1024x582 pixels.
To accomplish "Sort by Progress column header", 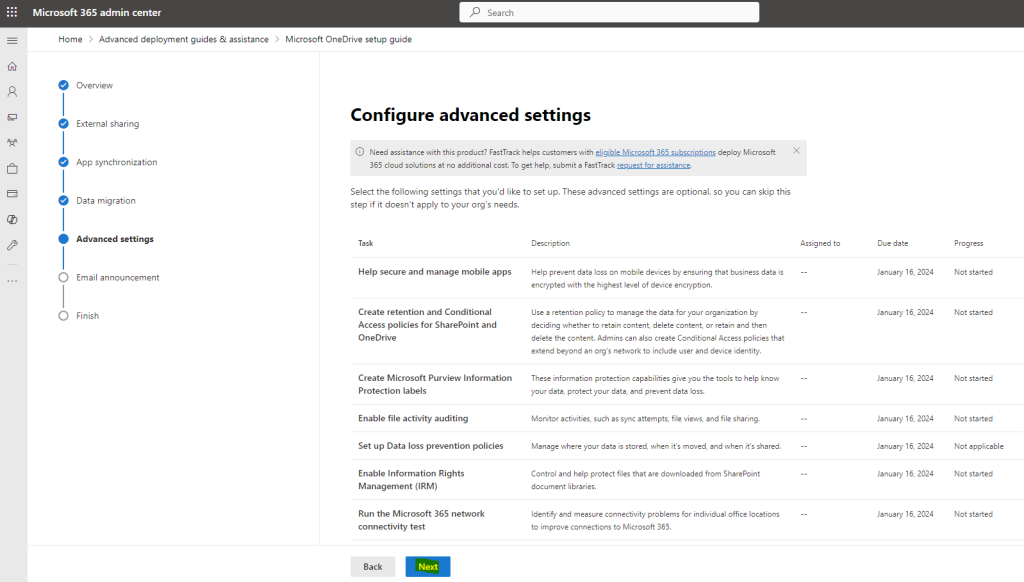I will (x=968, y=243).
